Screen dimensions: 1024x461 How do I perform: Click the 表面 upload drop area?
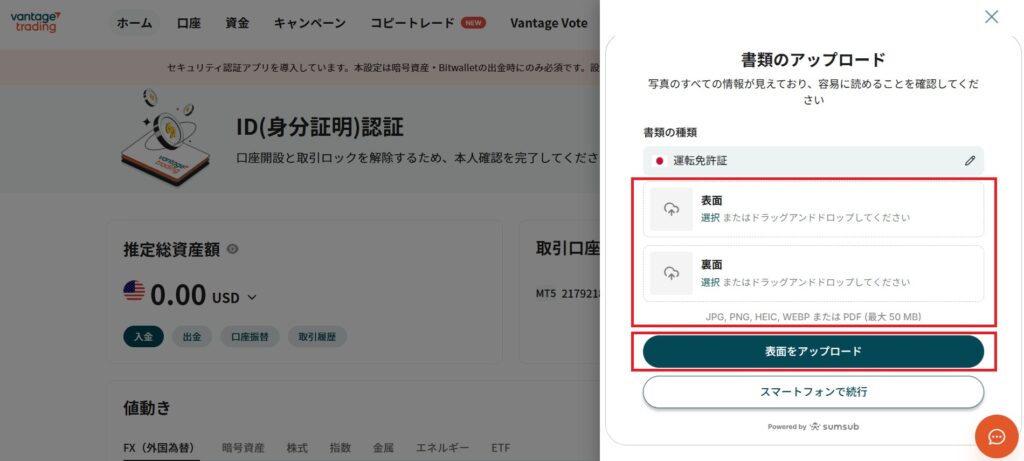(813, 210)
